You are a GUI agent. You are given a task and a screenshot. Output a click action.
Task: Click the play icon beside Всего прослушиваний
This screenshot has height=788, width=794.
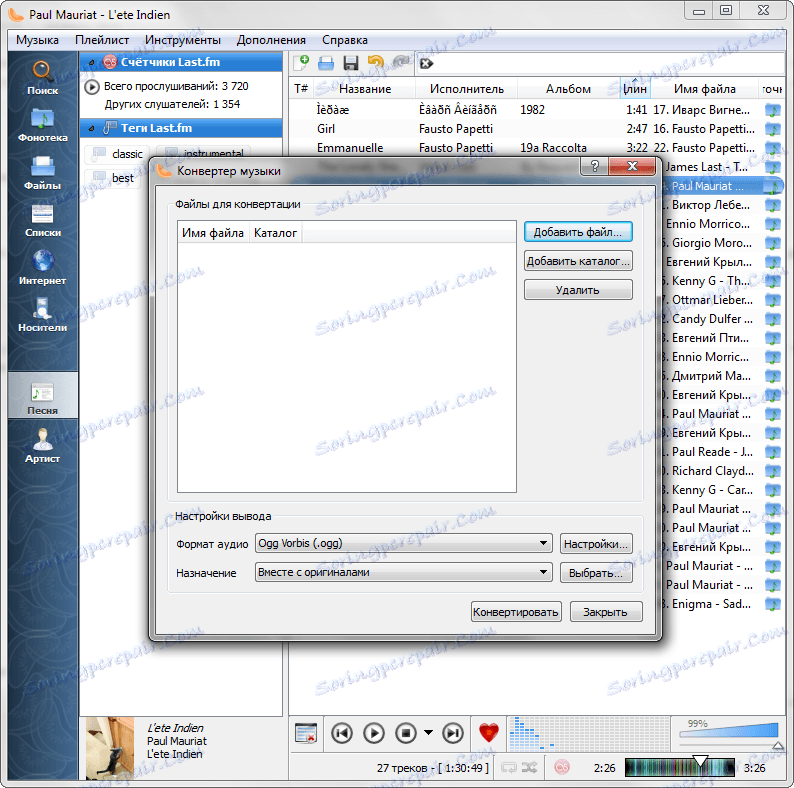point(92,87)
